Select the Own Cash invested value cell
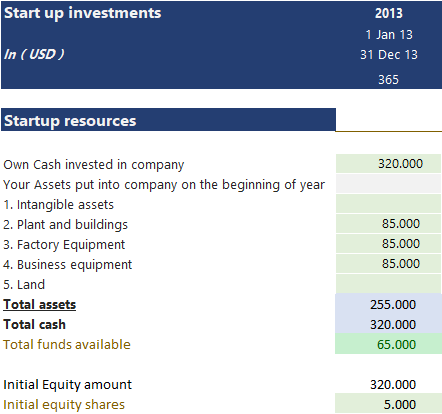442x414 pixels. 388,164
